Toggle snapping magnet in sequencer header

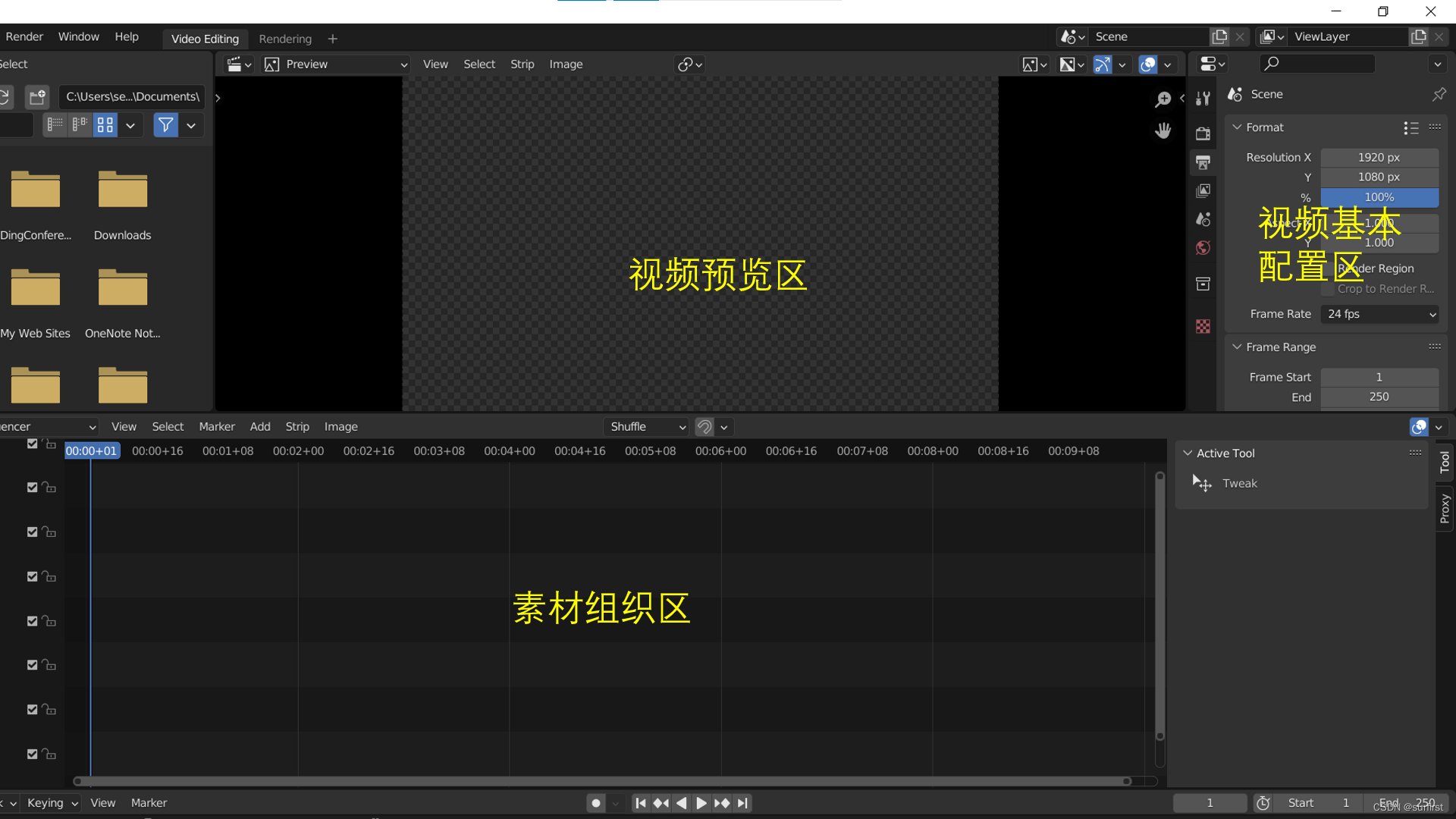[x=704, y=427]
